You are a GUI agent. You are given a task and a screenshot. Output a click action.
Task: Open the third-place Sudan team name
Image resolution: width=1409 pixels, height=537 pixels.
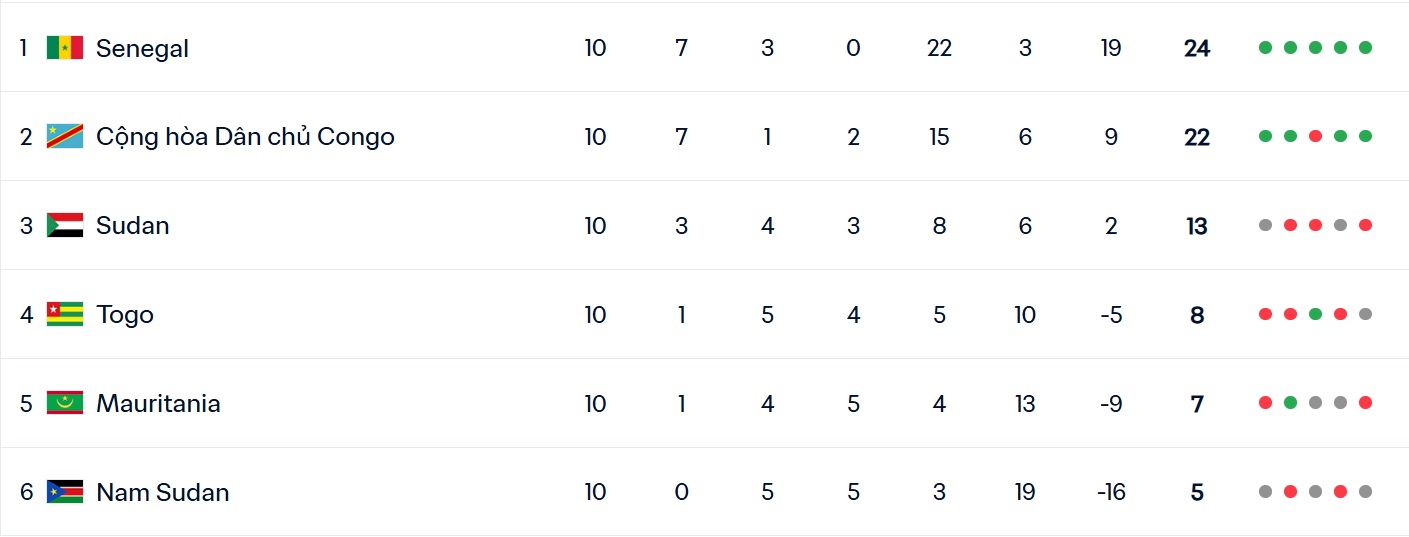point(132,226)
